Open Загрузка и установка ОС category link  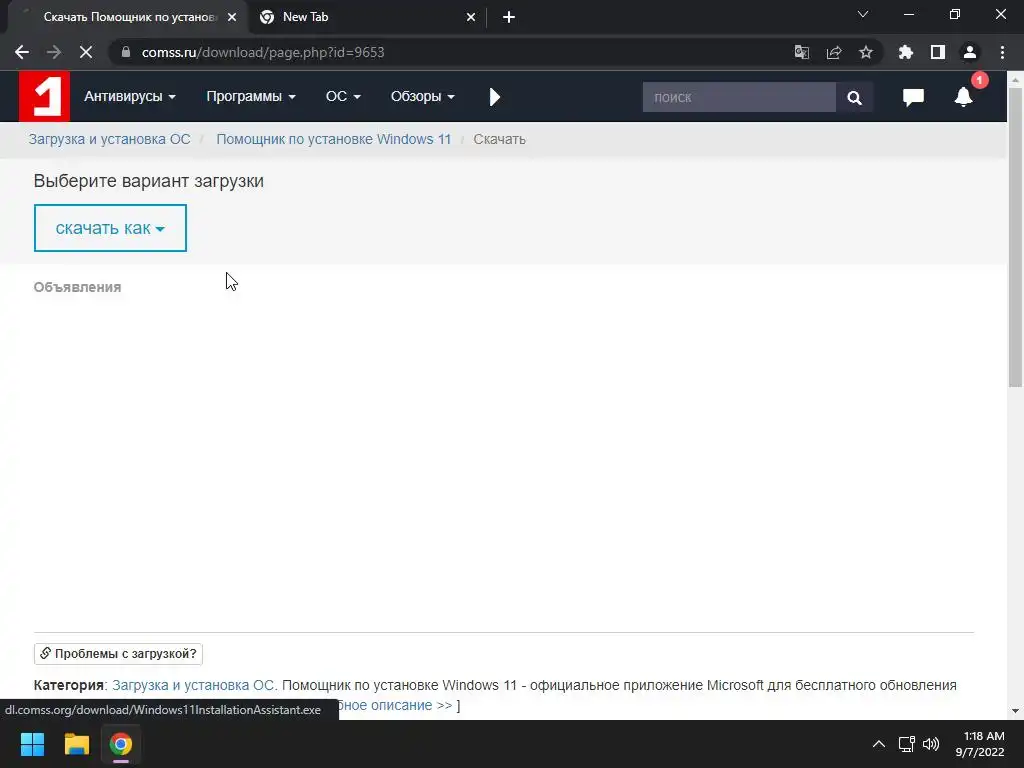(x=195, y=685)
